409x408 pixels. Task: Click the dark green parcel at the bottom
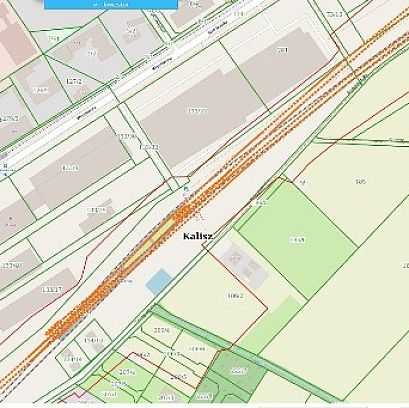[238, 372]
